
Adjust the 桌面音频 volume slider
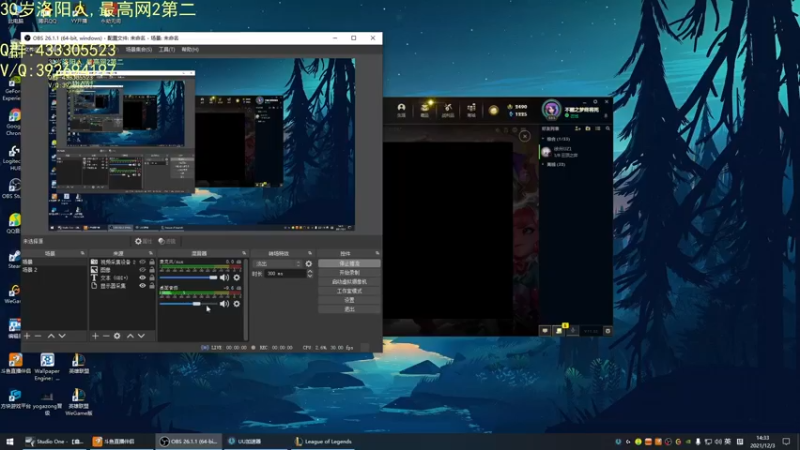tap(188, 304)
